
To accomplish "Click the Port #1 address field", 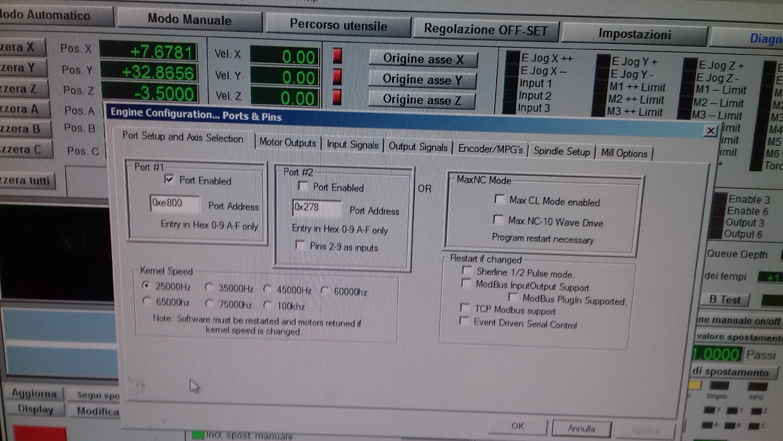I will click(174, 202).
